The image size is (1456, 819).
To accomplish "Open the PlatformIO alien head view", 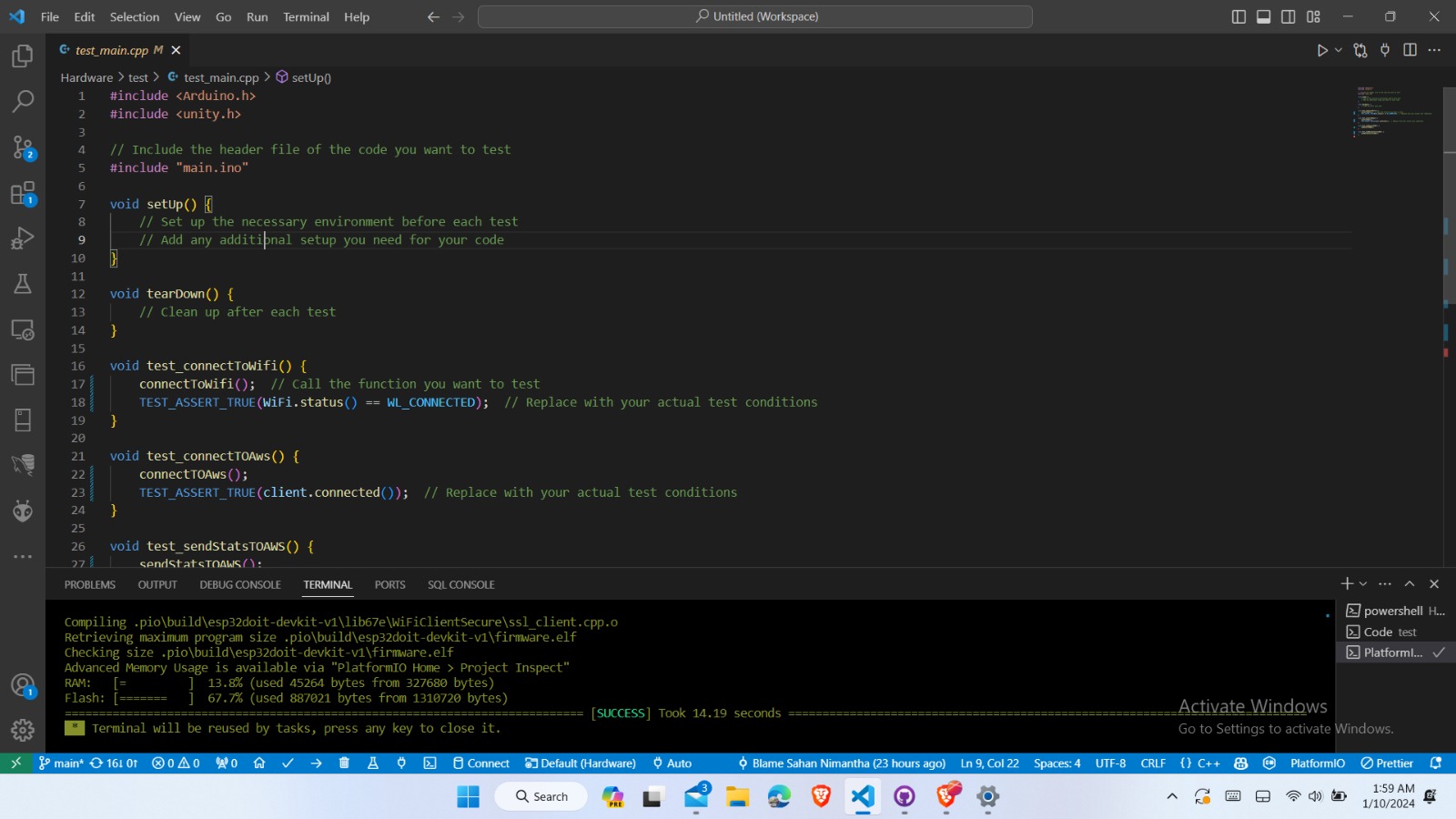I will tap(23, 511).
